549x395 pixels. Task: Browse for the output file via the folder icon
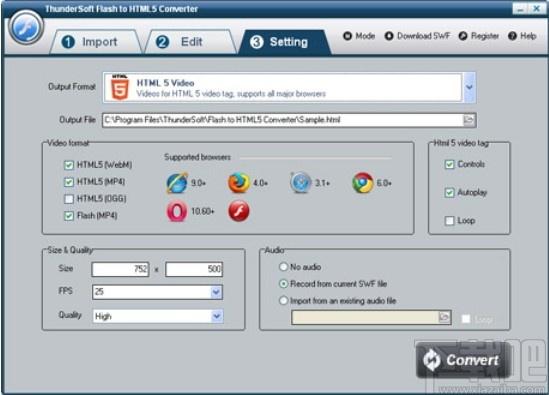[468, 120]
